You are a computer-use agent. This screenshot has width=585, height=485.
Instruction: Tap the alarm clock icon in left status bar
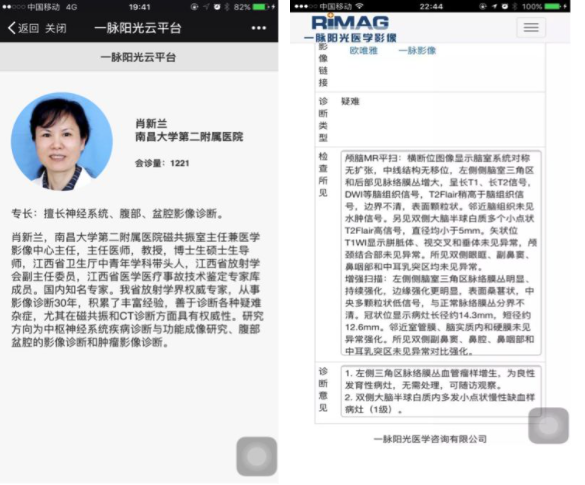pos(217,7)
